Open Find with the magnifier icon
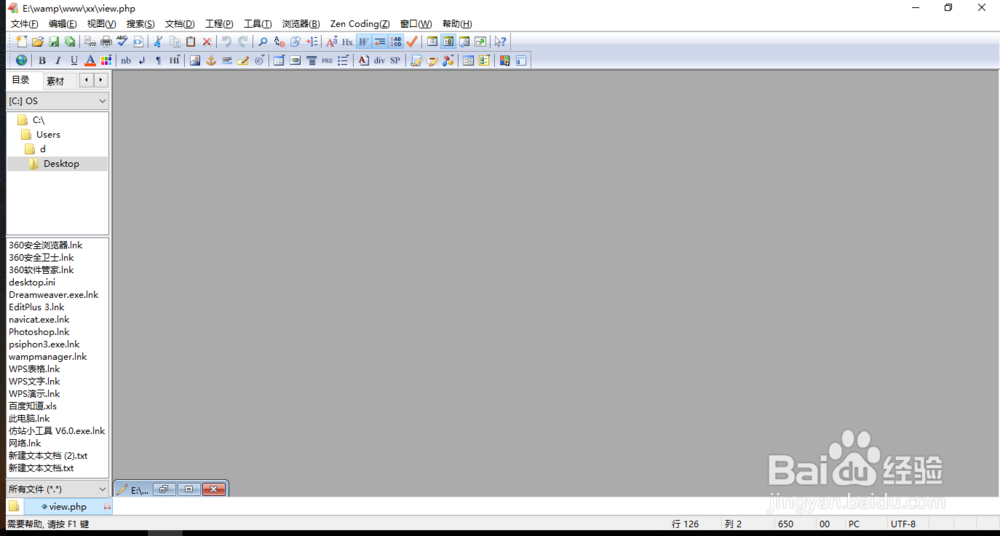1000x536 pixels. (263, 42)
